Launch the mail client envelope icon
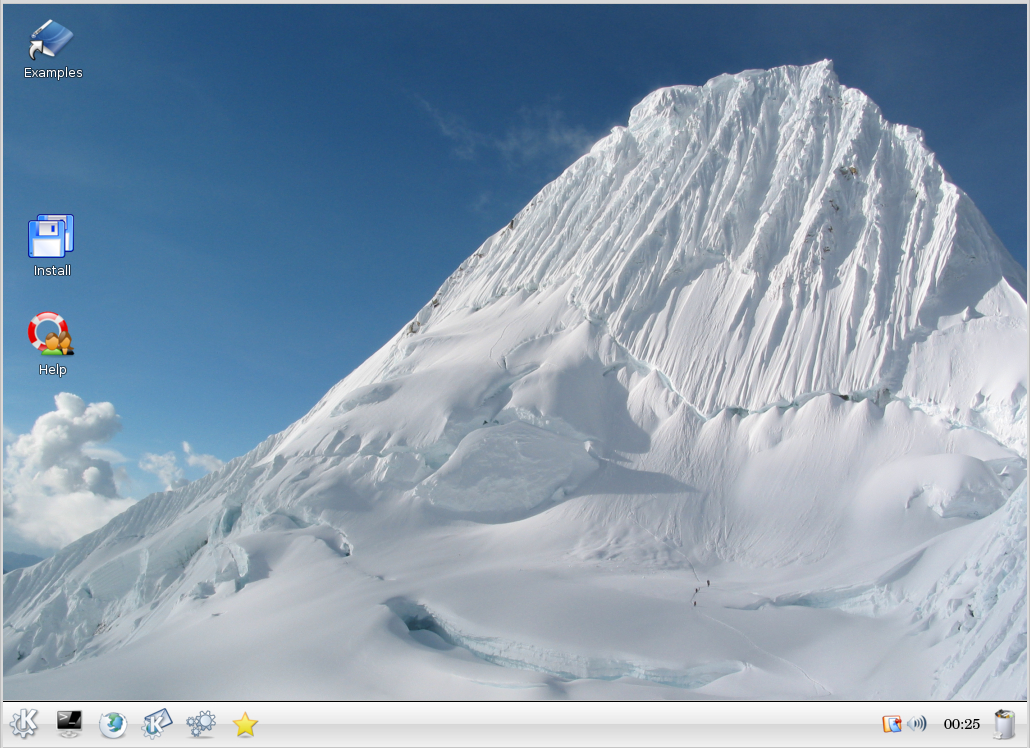The width and height of the screenshot is (1030, 748). point(157,723)
